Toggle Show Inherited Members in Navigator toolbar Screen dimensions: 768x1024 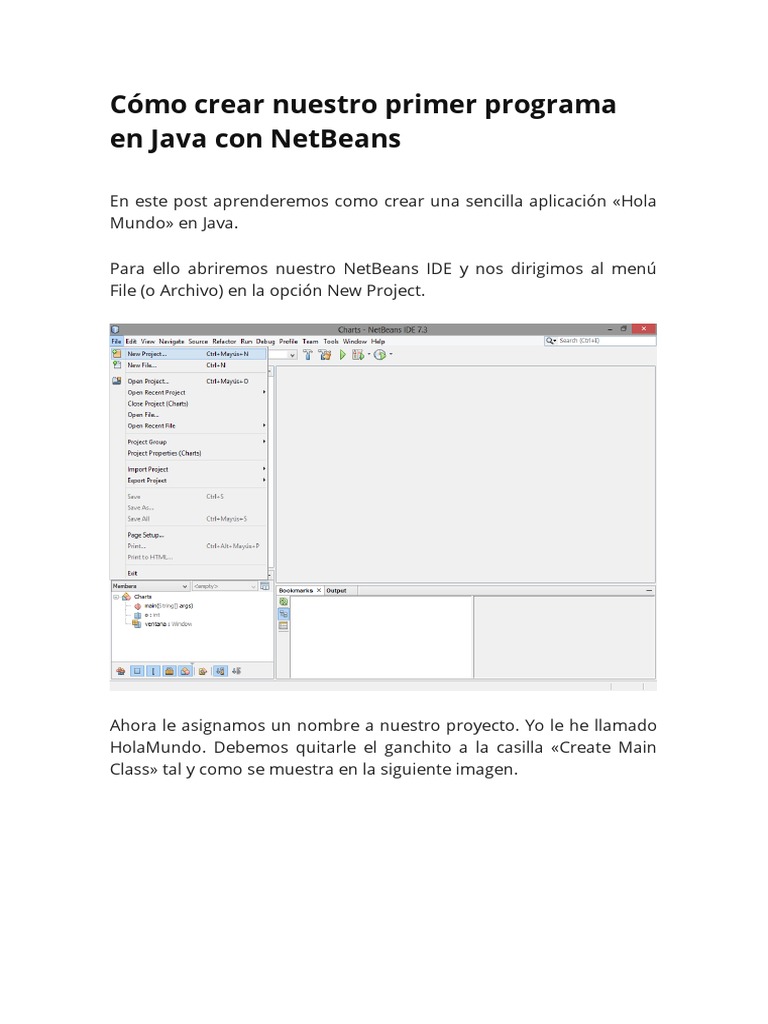click(x=121, y=671)
